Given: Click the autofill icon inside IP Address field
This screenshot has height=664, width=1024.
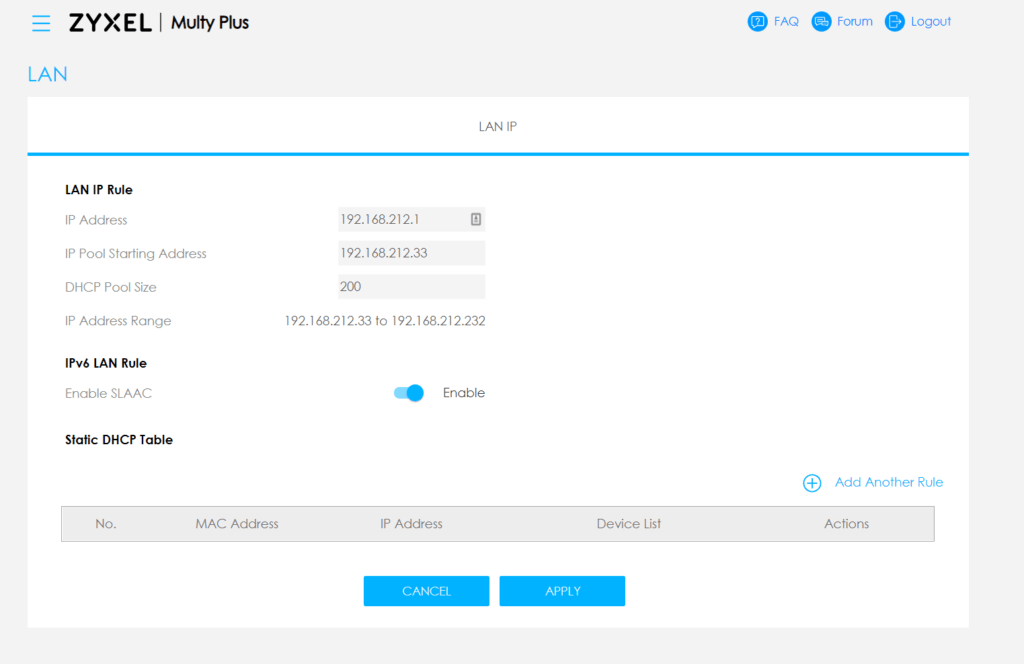Looking at the screenshot, I should (x=476, y=220).
